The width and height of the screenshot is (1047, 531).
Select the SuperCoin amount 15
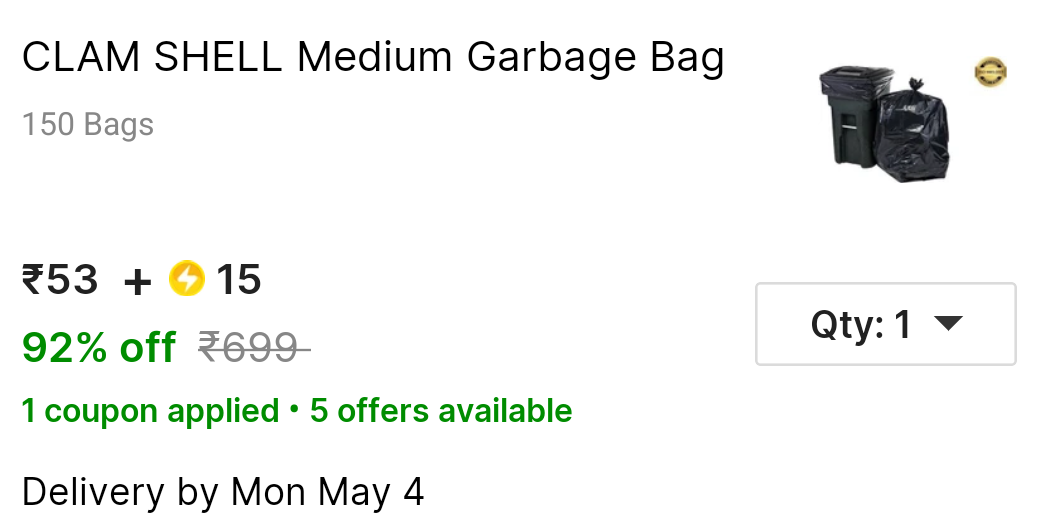(x=239, y=279)
